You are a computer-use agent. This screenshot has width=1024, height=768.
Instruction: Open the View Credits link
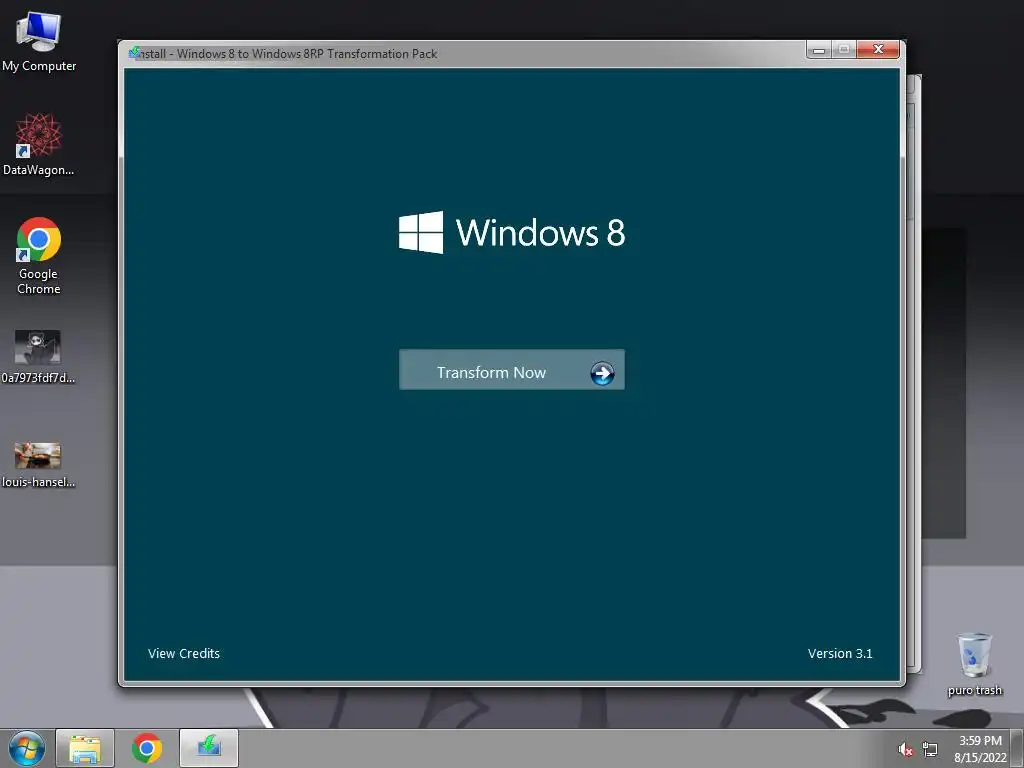coord(184,653)
